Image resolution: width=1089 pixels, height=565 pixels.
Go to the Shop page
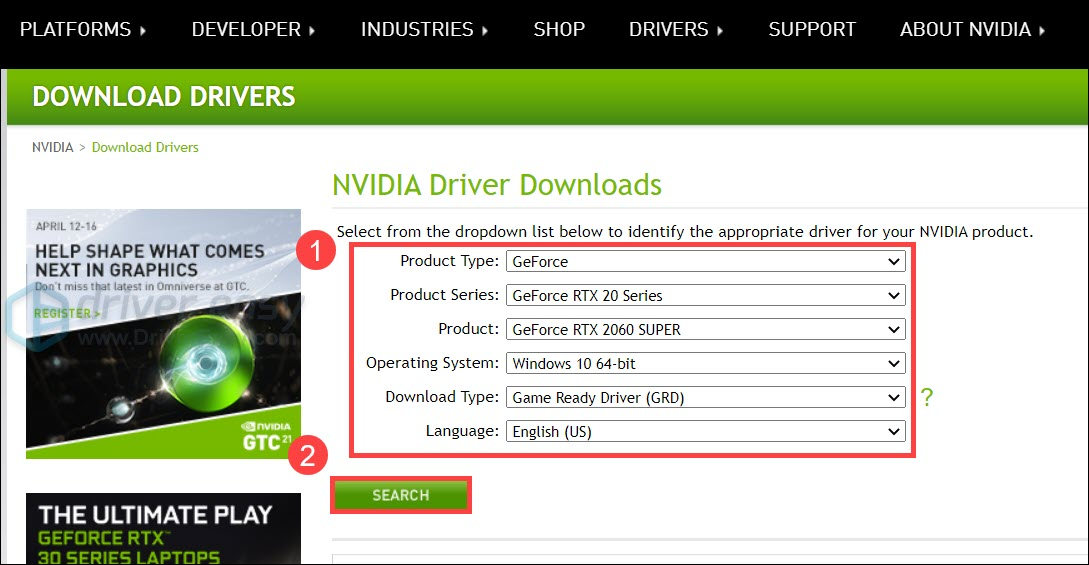559,30
